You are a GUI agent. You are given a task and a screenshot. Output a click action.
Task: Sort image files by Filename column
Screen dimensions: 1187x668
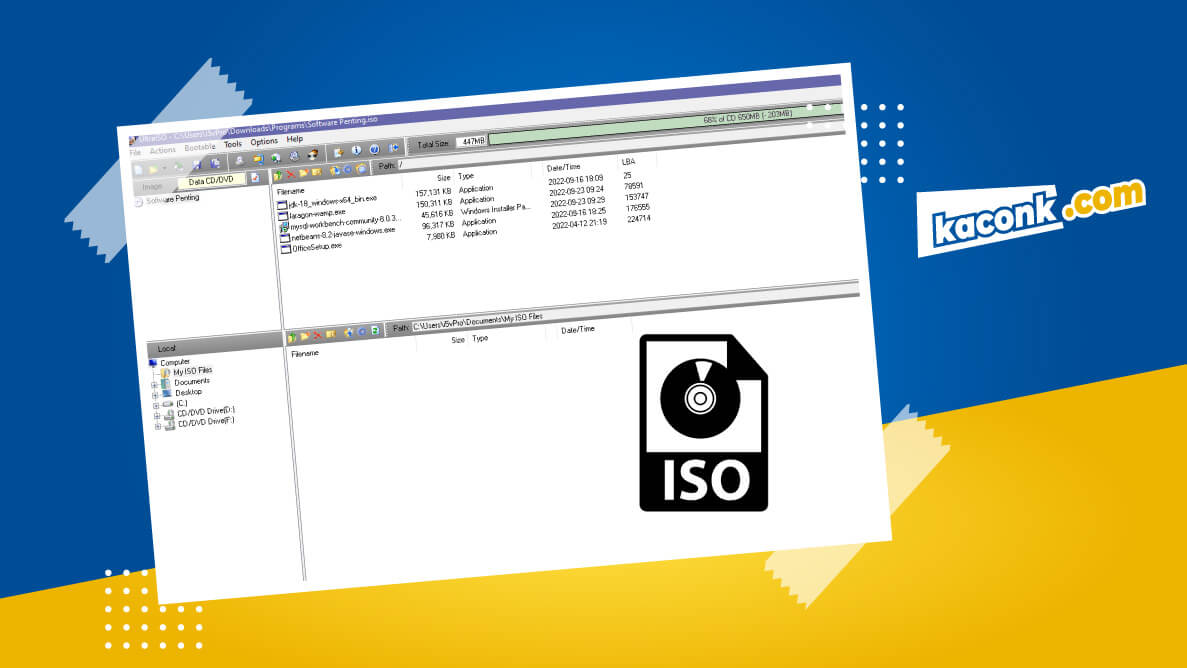point(291,192)
